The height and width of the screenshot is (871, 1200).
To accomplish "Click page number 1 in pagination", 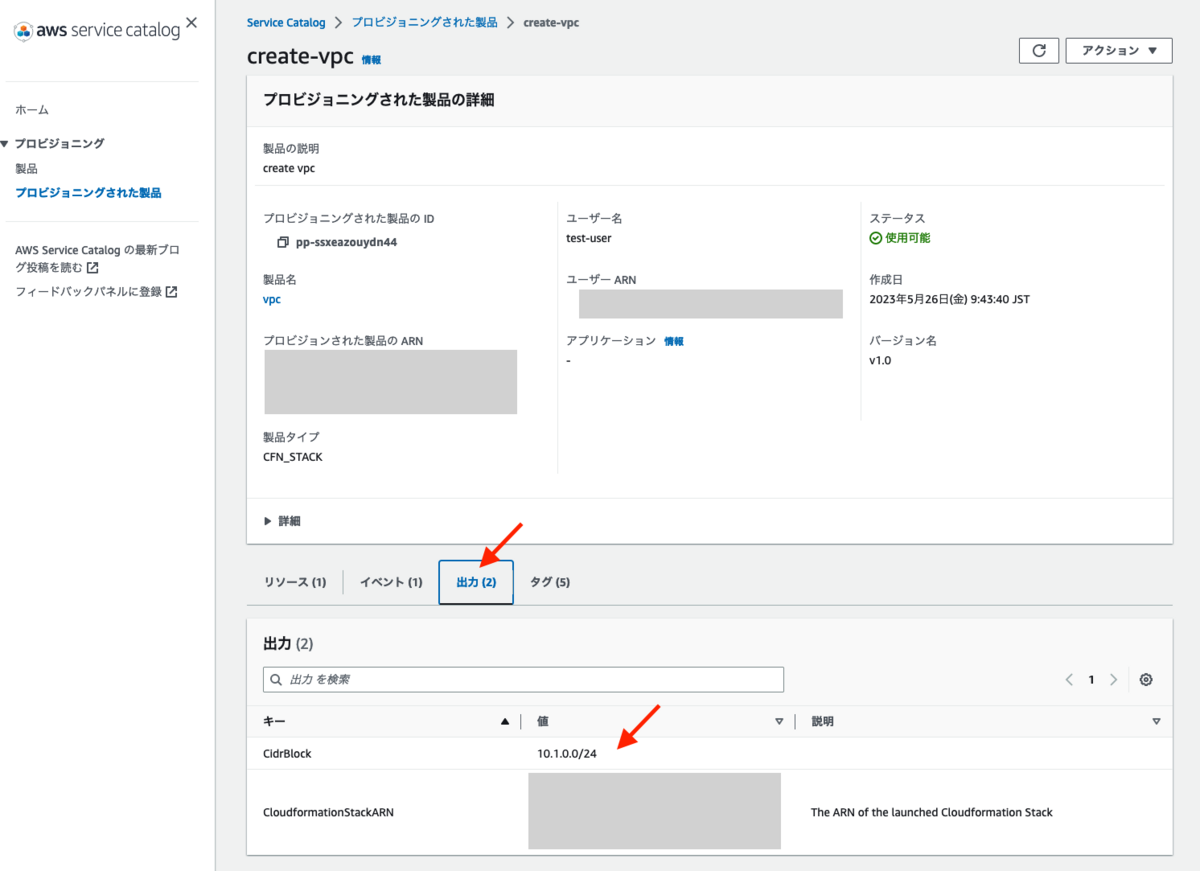I will tap(1091, 680).
